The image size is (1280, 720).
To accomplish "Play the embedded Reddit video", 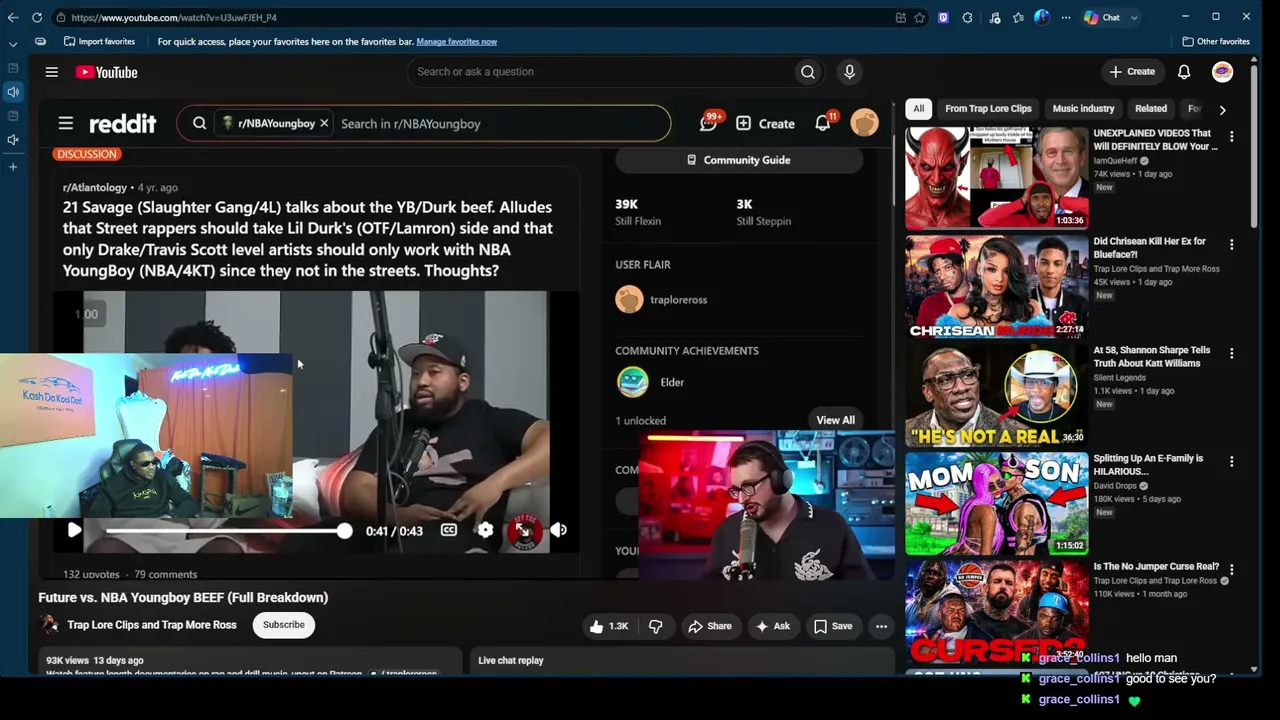I will point(74,531).
